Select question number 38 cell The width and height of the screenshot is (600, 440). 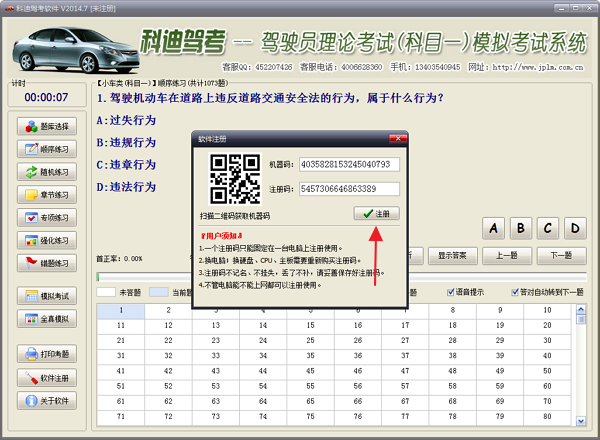click(453, 356)
